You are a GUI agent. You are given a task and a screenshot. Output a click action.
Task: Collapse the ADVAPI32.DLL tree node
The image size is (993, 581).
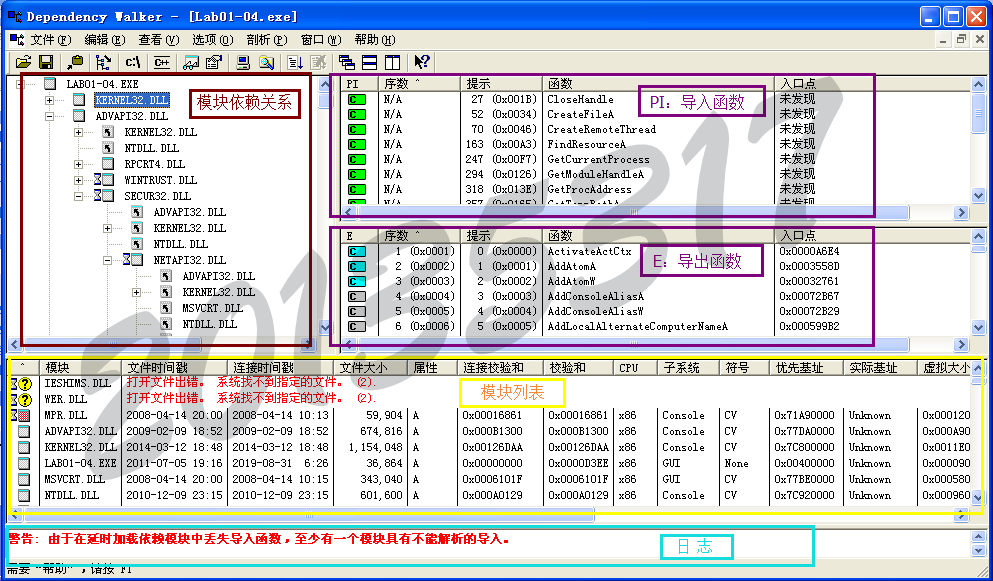[50, 116]
